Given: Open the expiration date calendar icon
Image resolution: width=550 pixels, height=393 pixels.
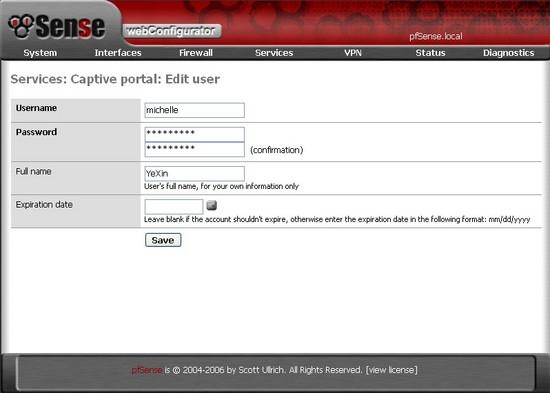Looking at the screenshot, I should click(x=212, y=205).
